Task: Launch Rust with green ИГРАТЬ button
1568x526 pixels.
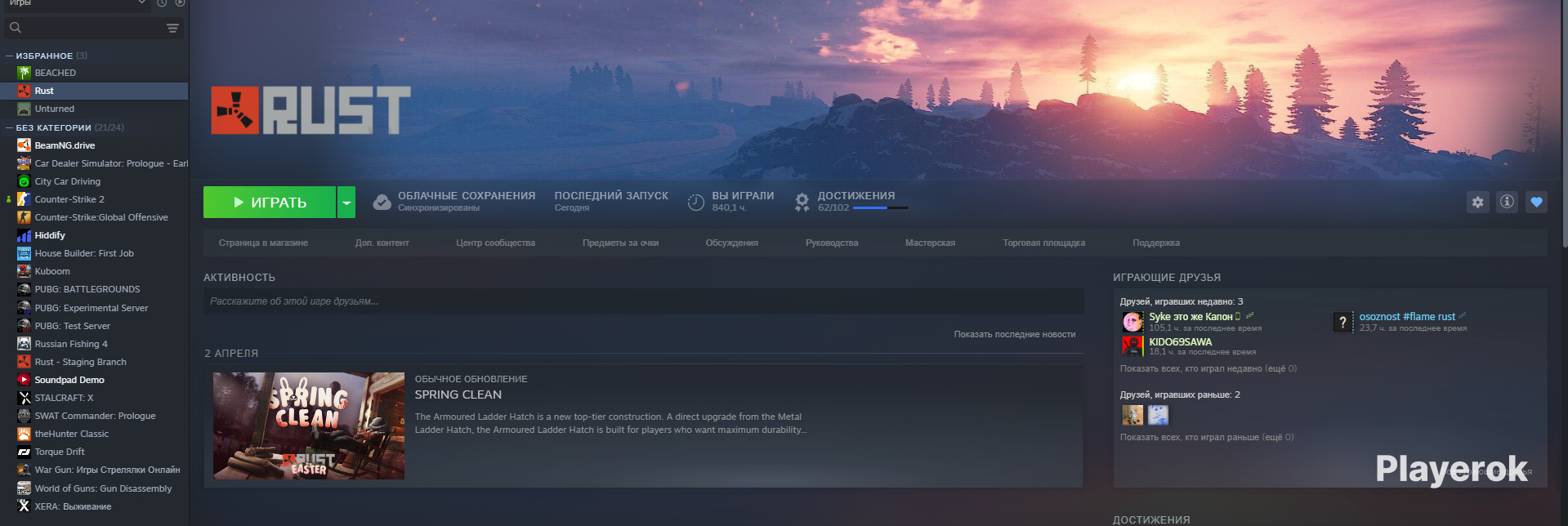Action: (270, 202)
